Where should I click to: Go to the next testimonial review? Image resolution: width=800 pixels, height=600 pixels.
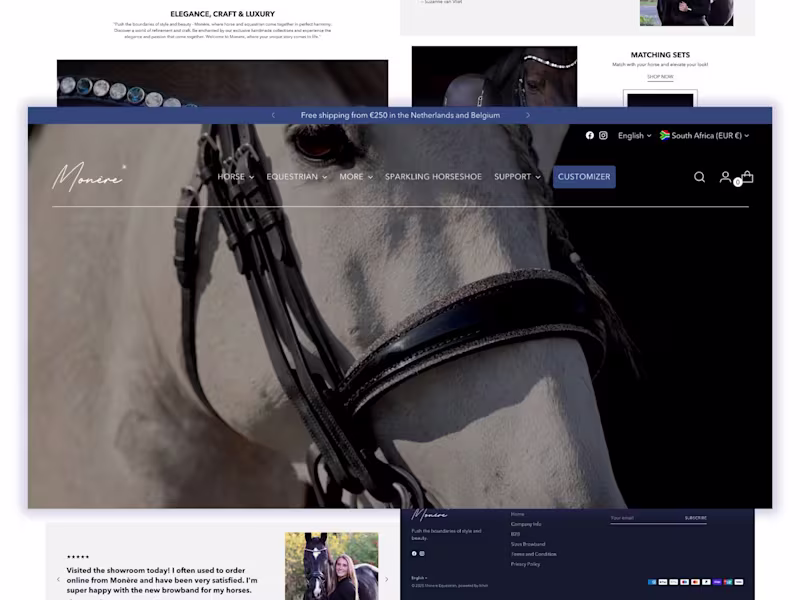click(x=386, y=579)
